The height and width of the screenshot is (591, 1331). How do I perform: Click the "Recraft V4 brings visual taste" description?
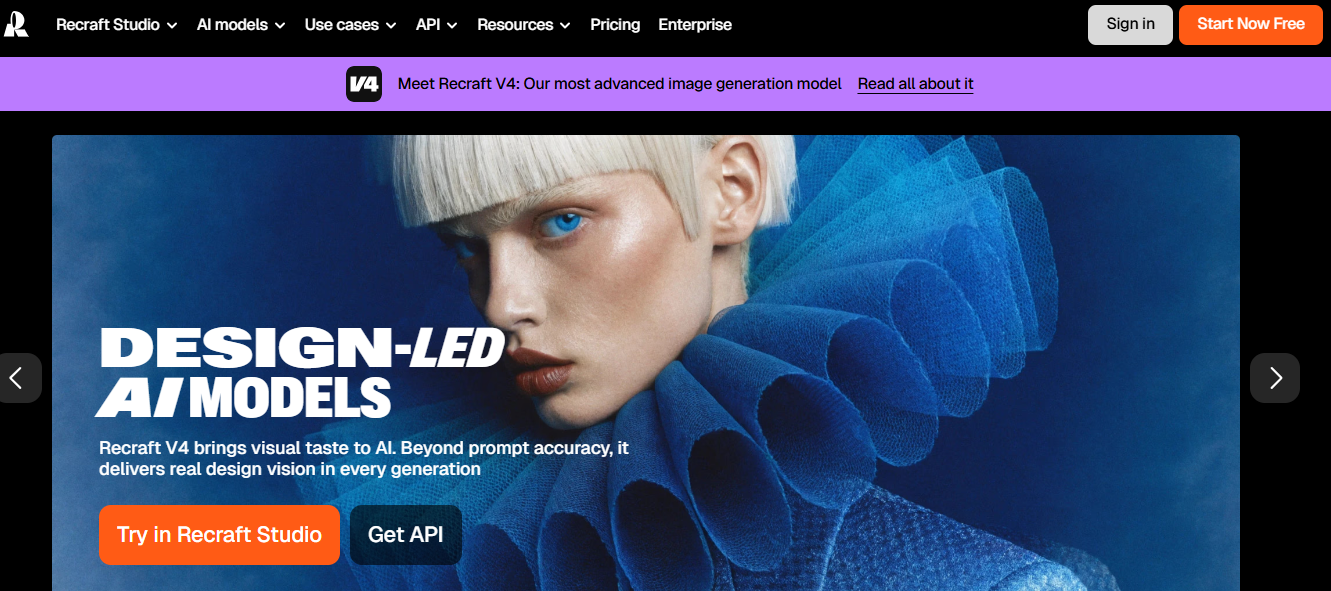pyautogui.click(x=364, y=458)
